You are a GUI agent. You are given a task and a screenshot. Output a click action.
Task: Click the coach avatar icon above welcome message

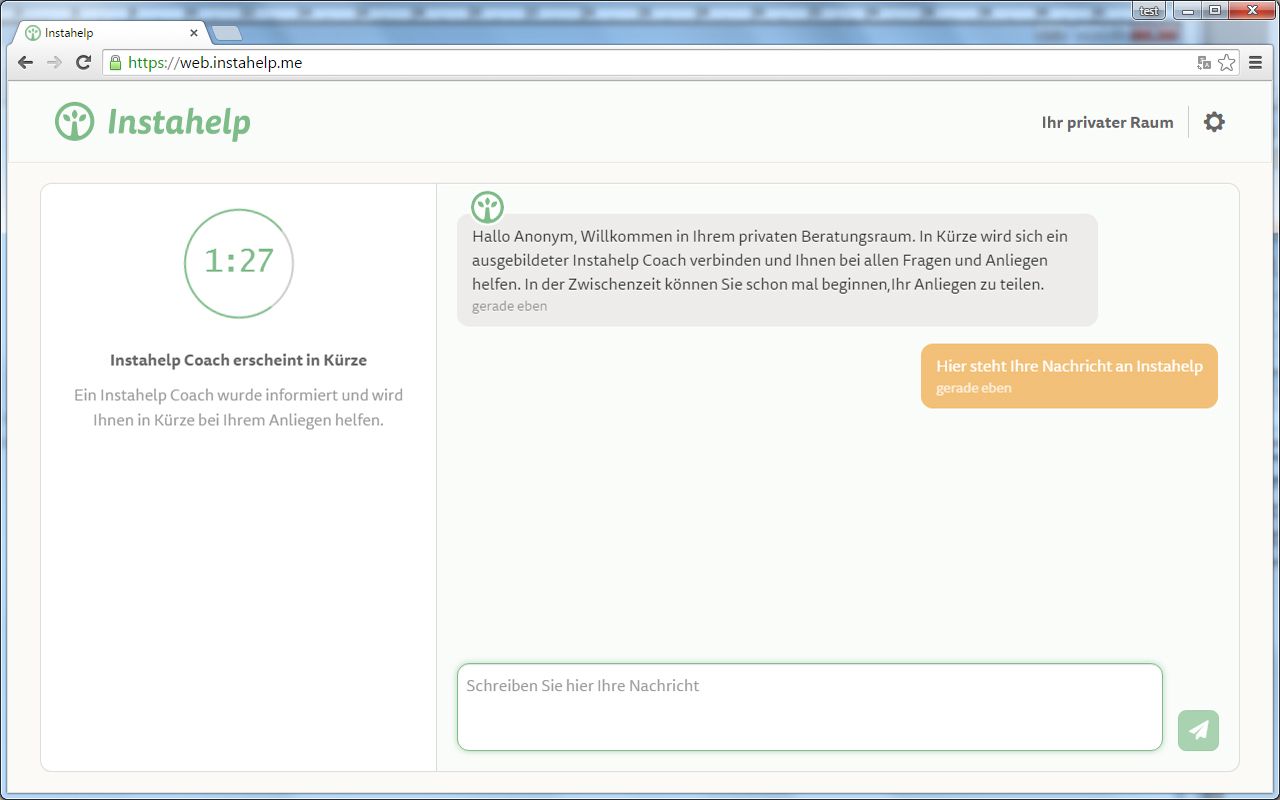tap(487, 207)
